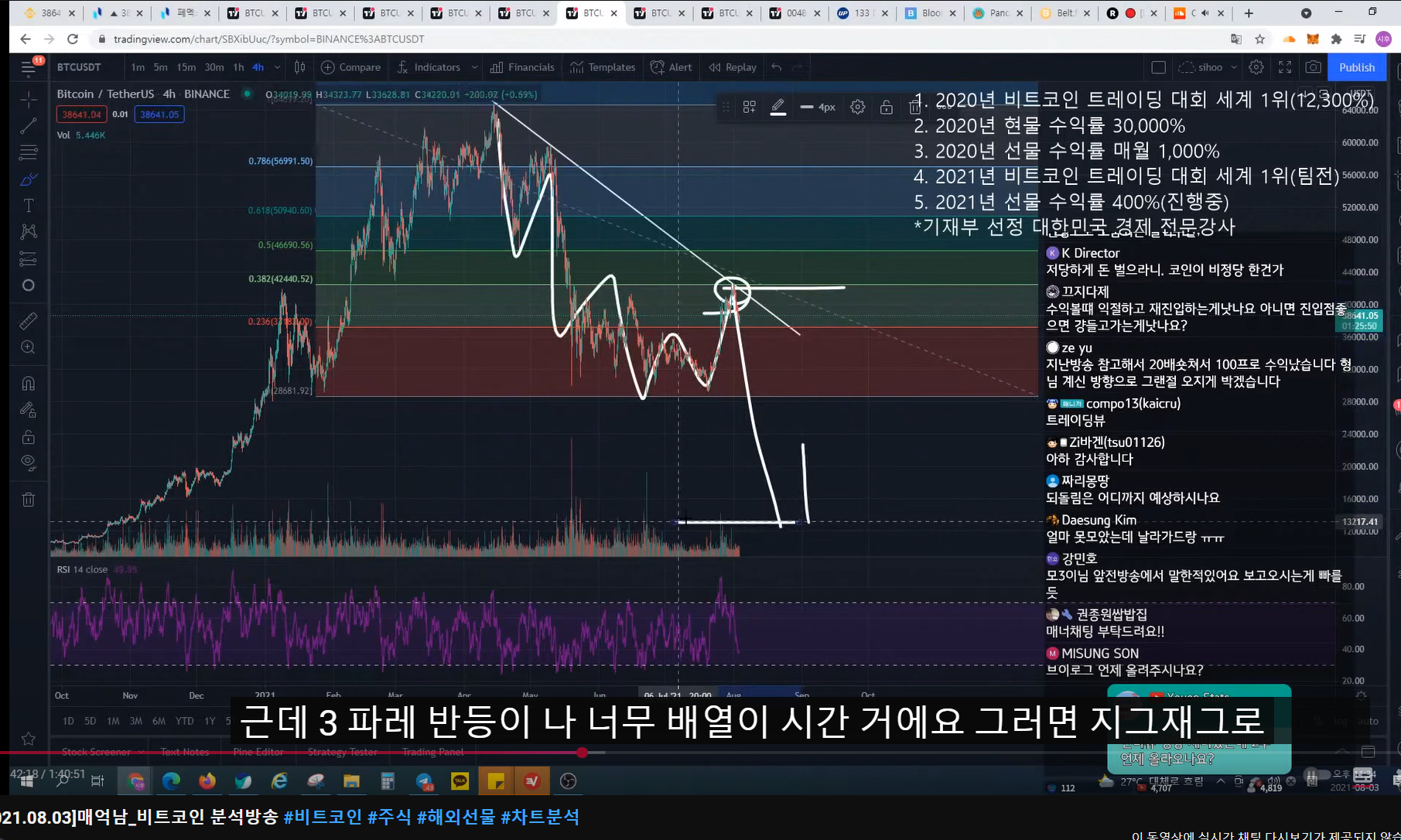This screenshot has width=1401, height=840.
Task: Switch to the 5m timeframe
Action: tap(160, 67)
